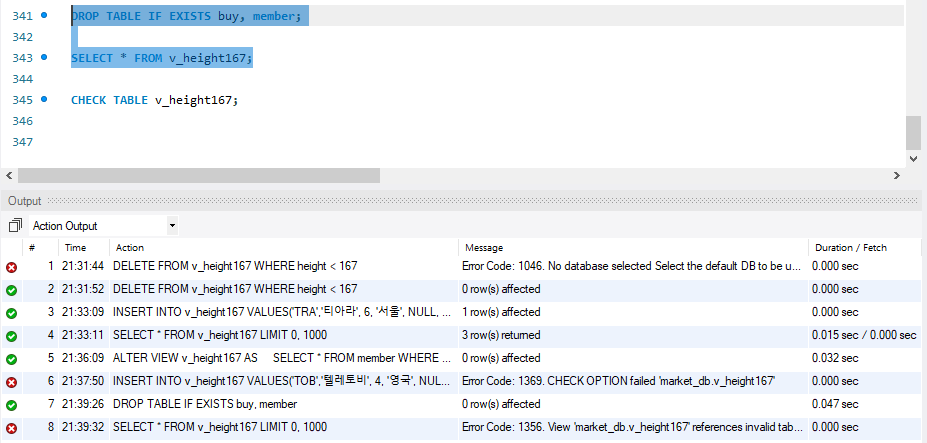Select the INSERT INTO 'TOB' action cell
This screenshot has height=443, width=927.
[284, 381]
